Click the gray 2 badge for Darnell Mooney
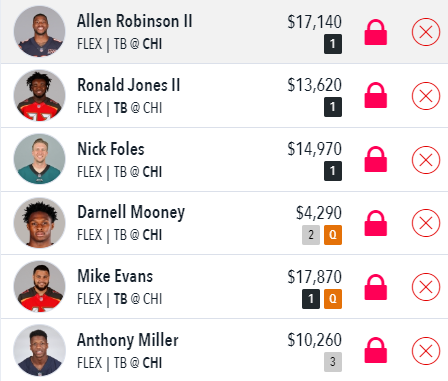This screenshot has height=381, width=448. tap(311, 235)
